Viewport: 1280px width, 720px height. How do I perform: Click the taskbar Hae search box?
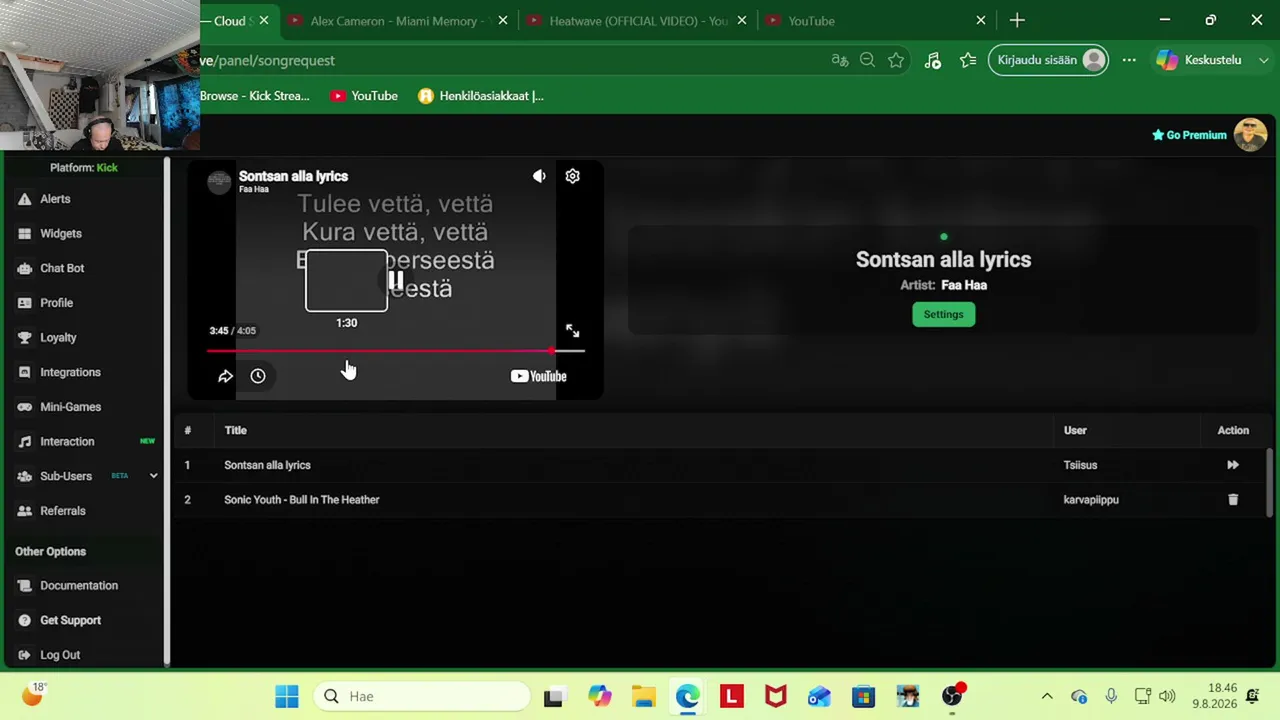(x=421, y=696)
